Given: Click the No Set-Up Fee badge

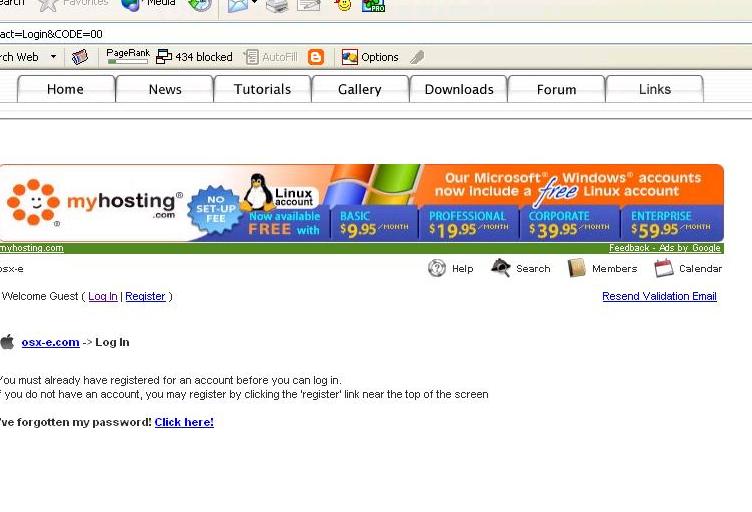Looking at the screenshot, I should 215,209.
